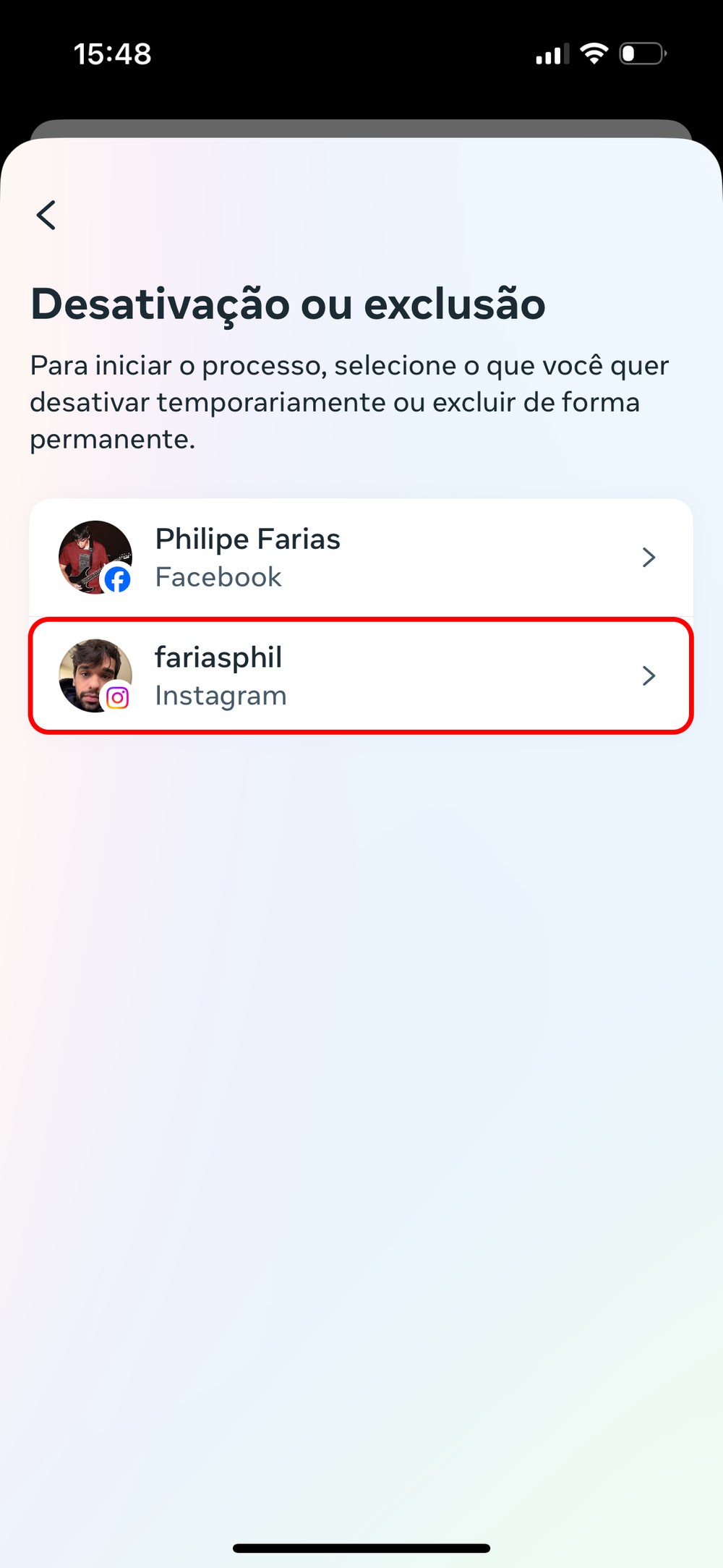Screen dimensions: 723x1568
Task: Tap the cellular signal bars
Action: [552, 55]
